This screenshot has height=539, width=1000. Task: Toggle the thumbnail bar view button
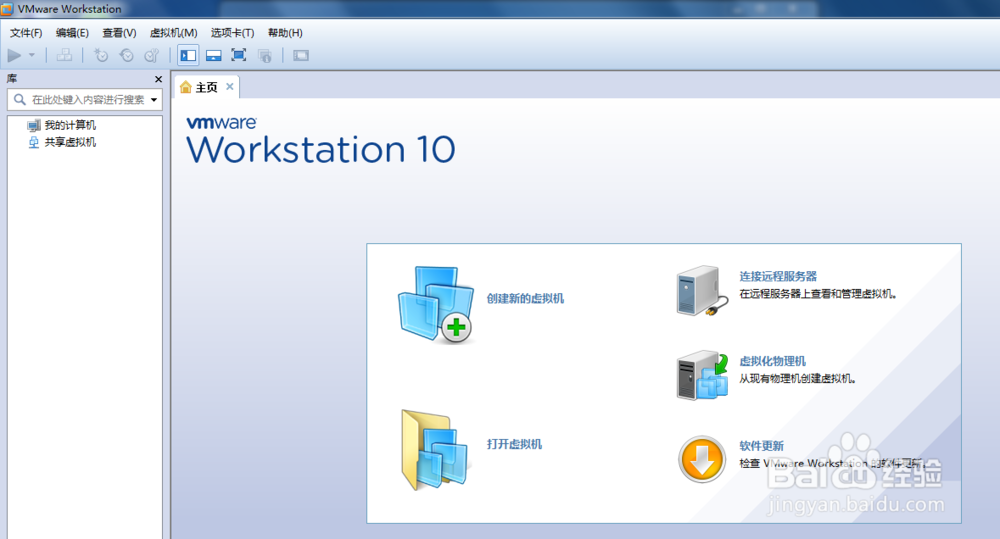point(214,55)
